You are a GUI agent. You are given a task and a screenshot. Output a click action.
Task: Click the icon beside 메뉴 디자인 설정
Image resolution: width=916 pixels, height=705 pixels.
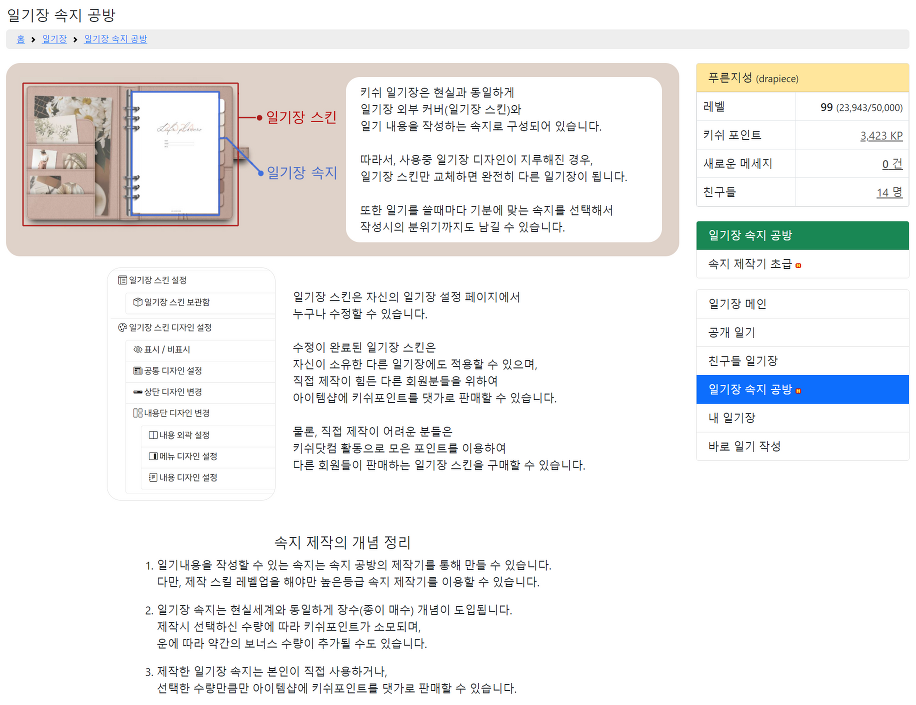coord(153,456)
